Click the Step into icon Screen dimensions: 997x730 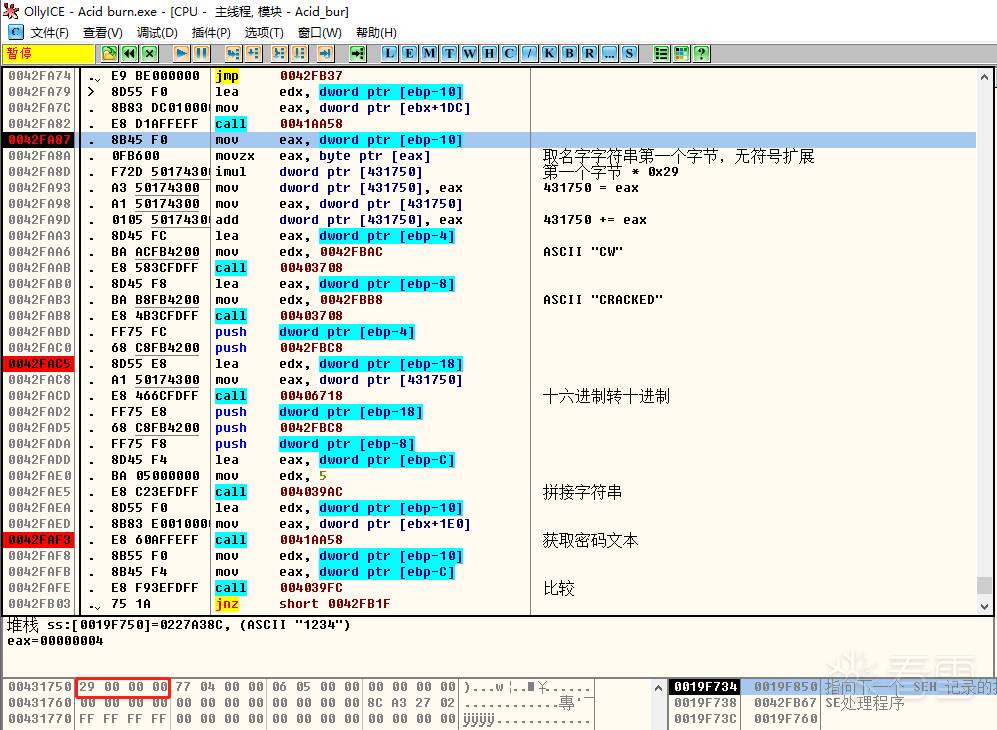pyautogui.click(x=233, y=53)
